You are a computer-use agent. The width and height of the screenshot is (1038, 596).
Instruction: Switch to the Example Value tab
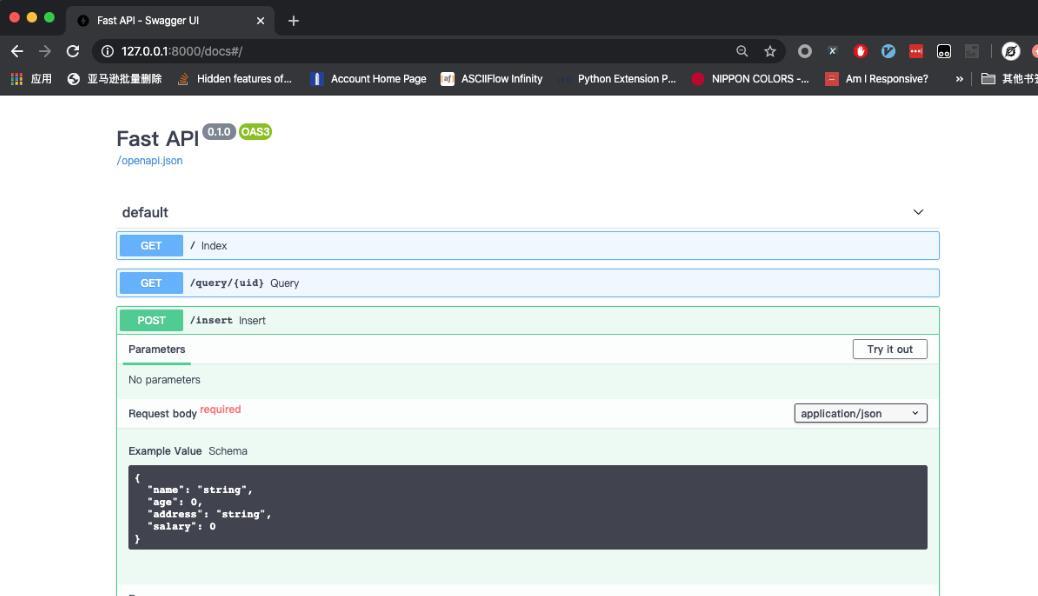click(165, 451)
